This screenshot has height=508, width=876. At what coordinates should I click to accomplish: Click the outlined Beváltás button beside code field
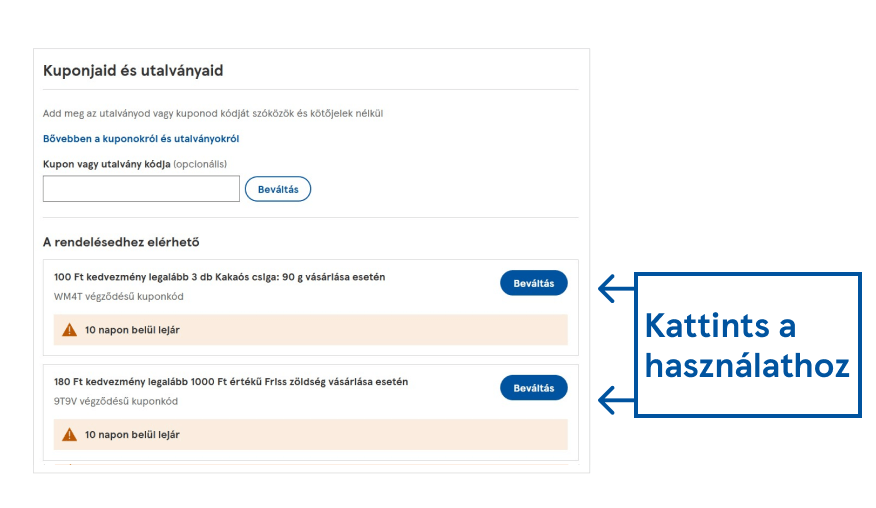click(278, 189)
